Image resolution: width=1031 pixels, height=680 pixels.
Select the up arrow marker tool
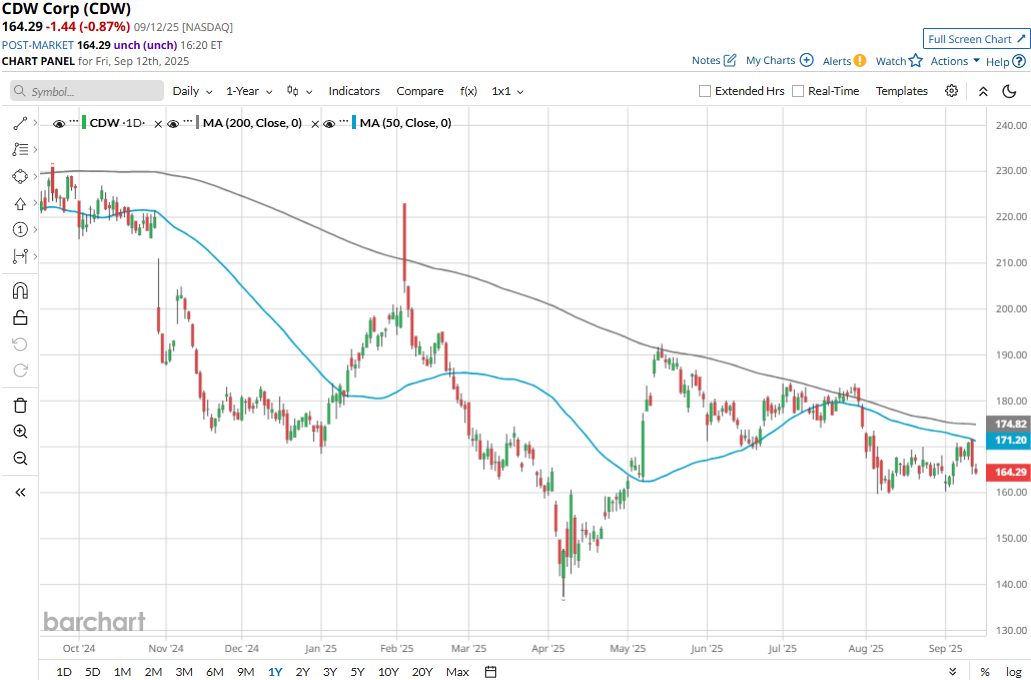click(x=20, y=203)
